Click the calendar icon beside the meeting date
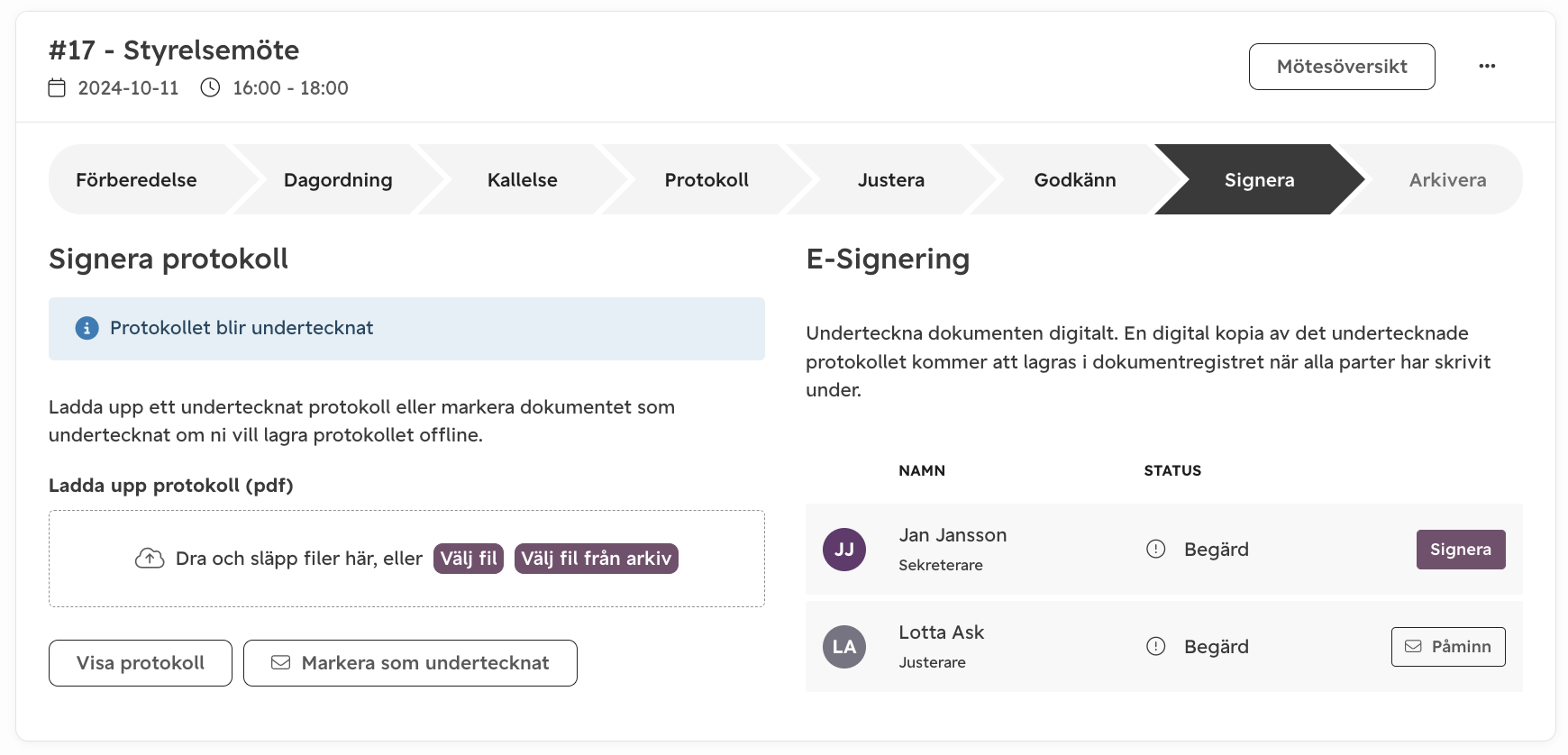 (x=57, y=87)
